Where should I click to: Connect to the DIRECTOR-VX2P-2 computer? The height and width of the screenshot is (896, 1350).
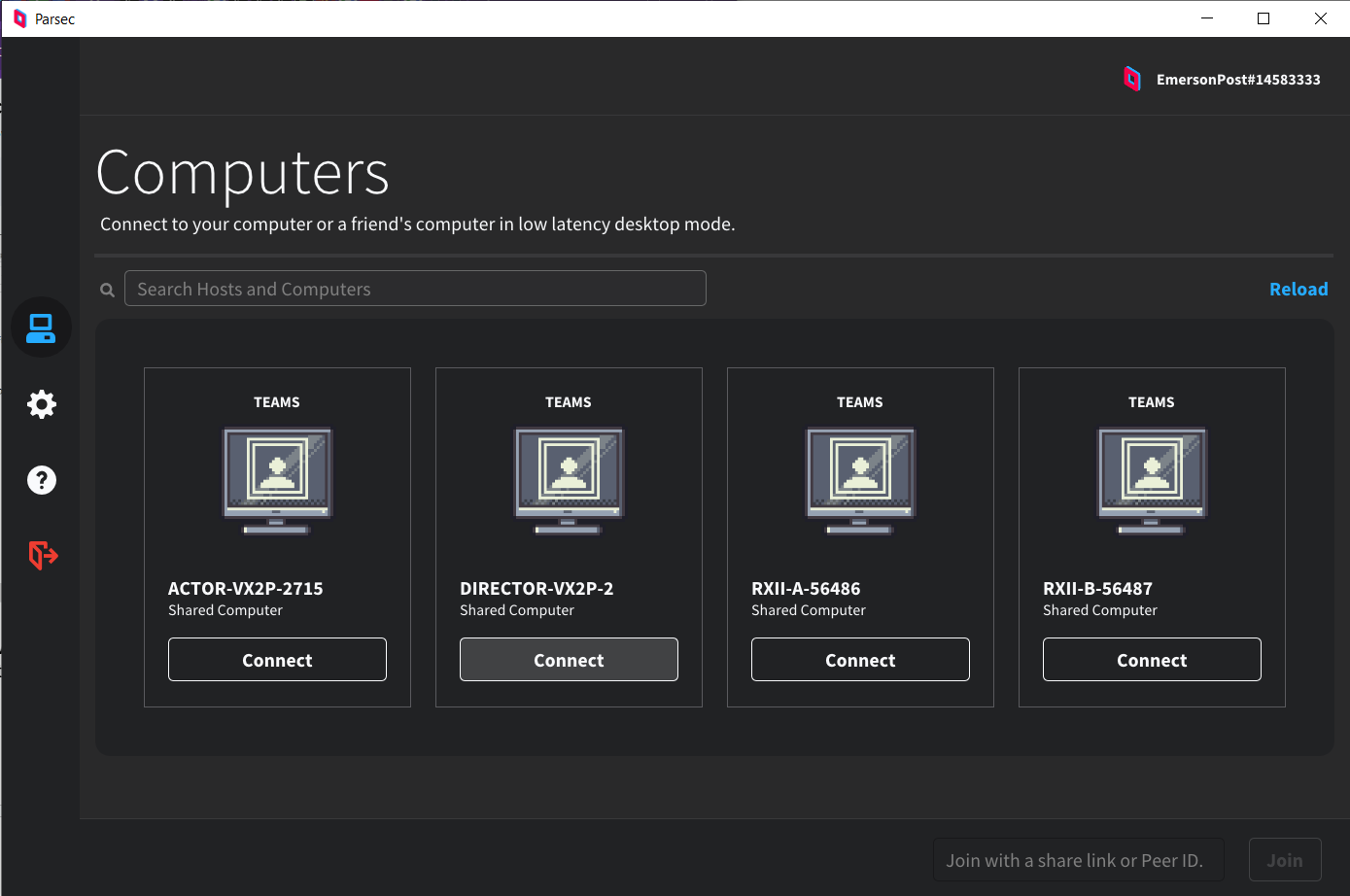(569, 660)
